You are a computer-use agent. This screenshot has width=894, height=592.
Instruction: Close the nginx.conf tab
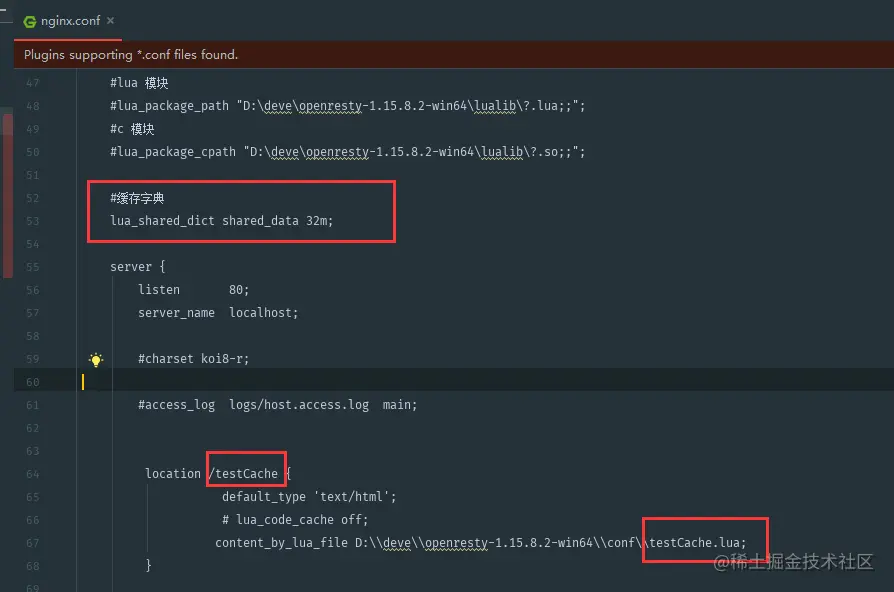[x=111, y=21]
